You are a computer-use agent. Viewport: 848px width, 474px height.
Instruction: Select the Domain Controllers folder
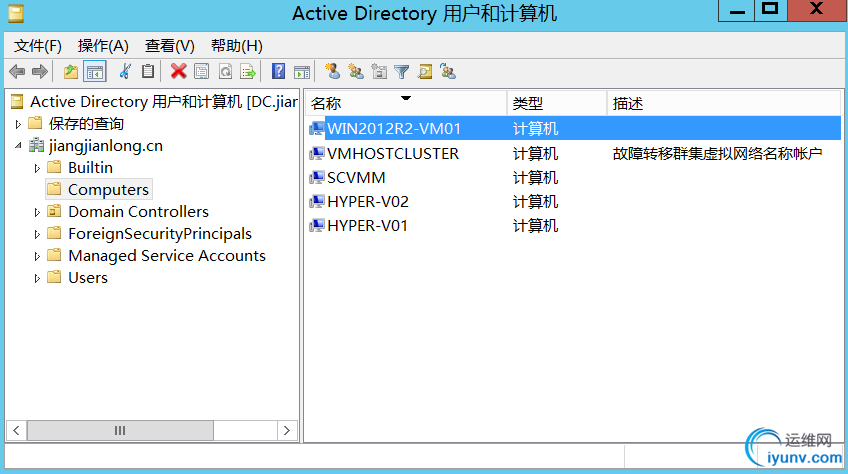pos(138,211)
